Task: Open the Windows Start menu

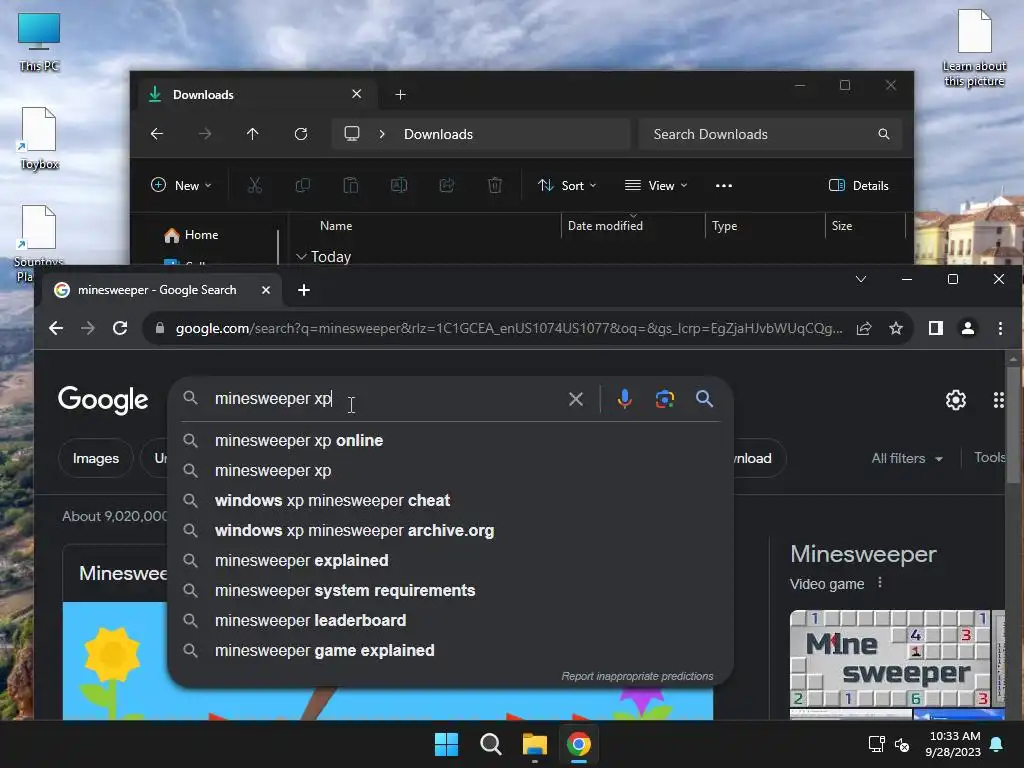Action: click(447, 744)
